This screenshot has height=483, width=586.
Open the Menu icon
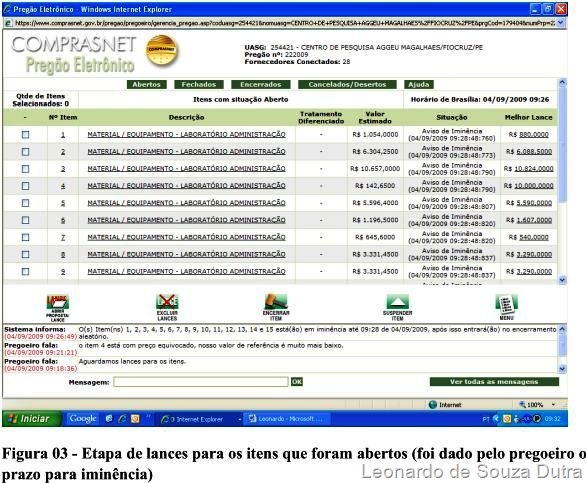506,307
